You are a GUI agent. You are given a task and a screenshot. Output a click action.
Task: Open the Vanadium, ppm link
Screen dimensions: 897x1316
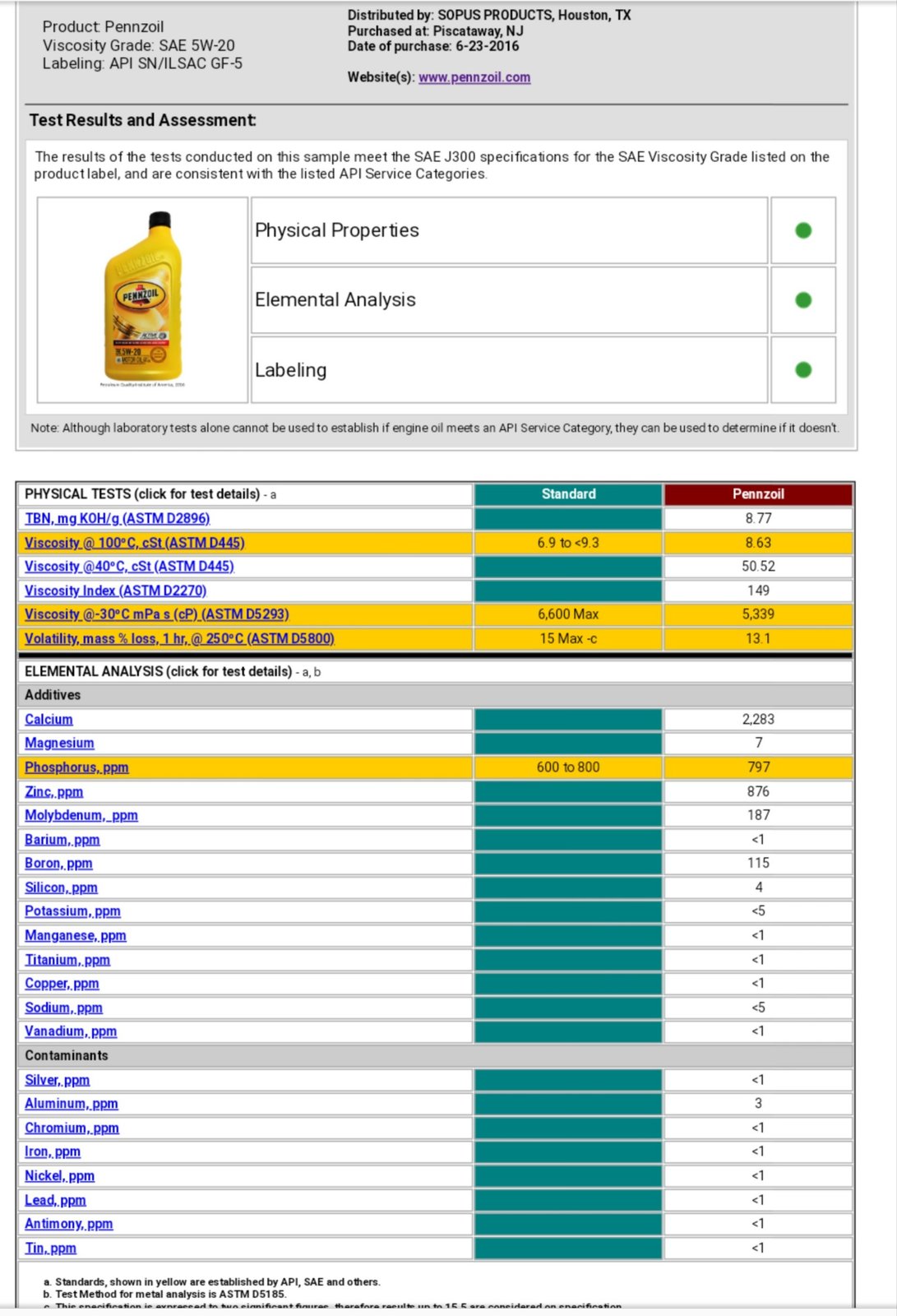tap(71, 1031)
